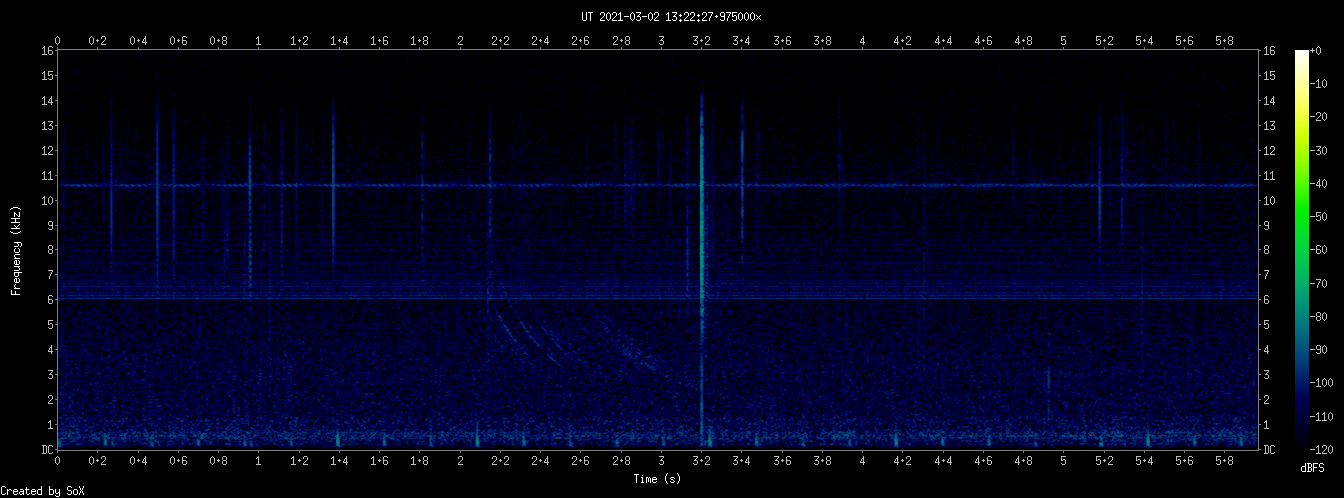Click the horizontal tone line near 10.6 kHz
Image resolution: width=1344 pixels, height=498 pixels.
click(x=657, y=185)
